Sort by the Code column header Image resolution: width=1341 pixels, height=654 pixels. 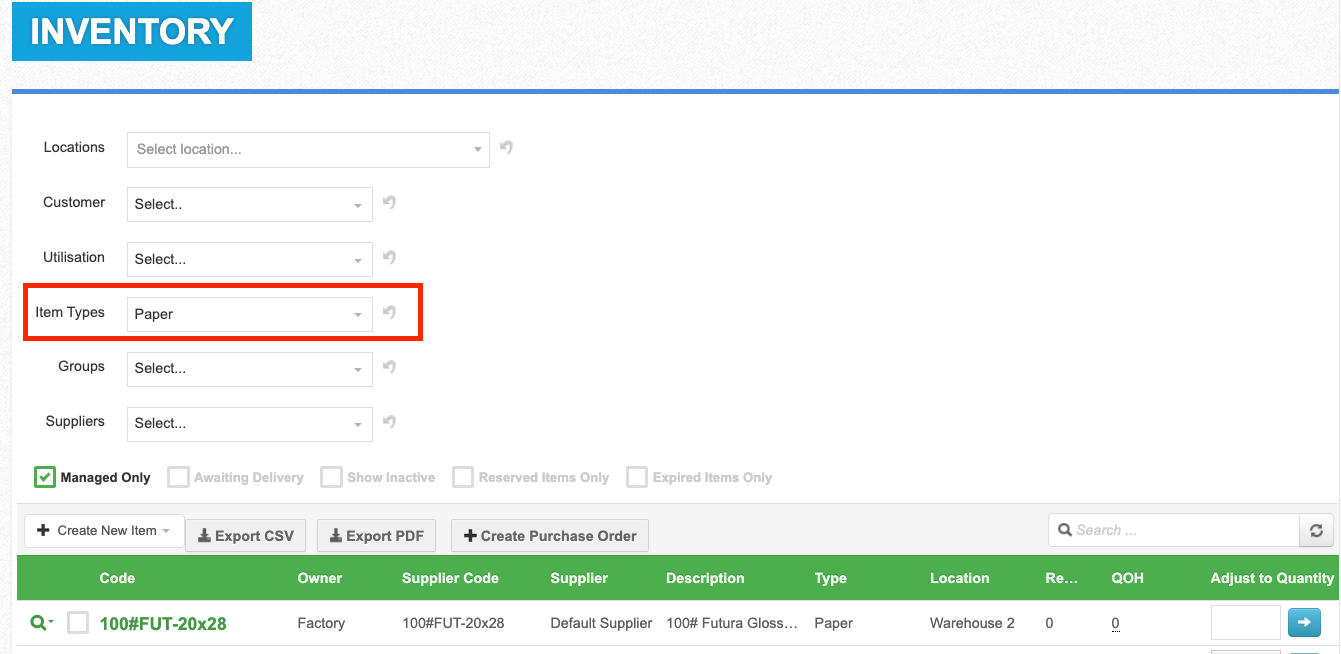117,578
